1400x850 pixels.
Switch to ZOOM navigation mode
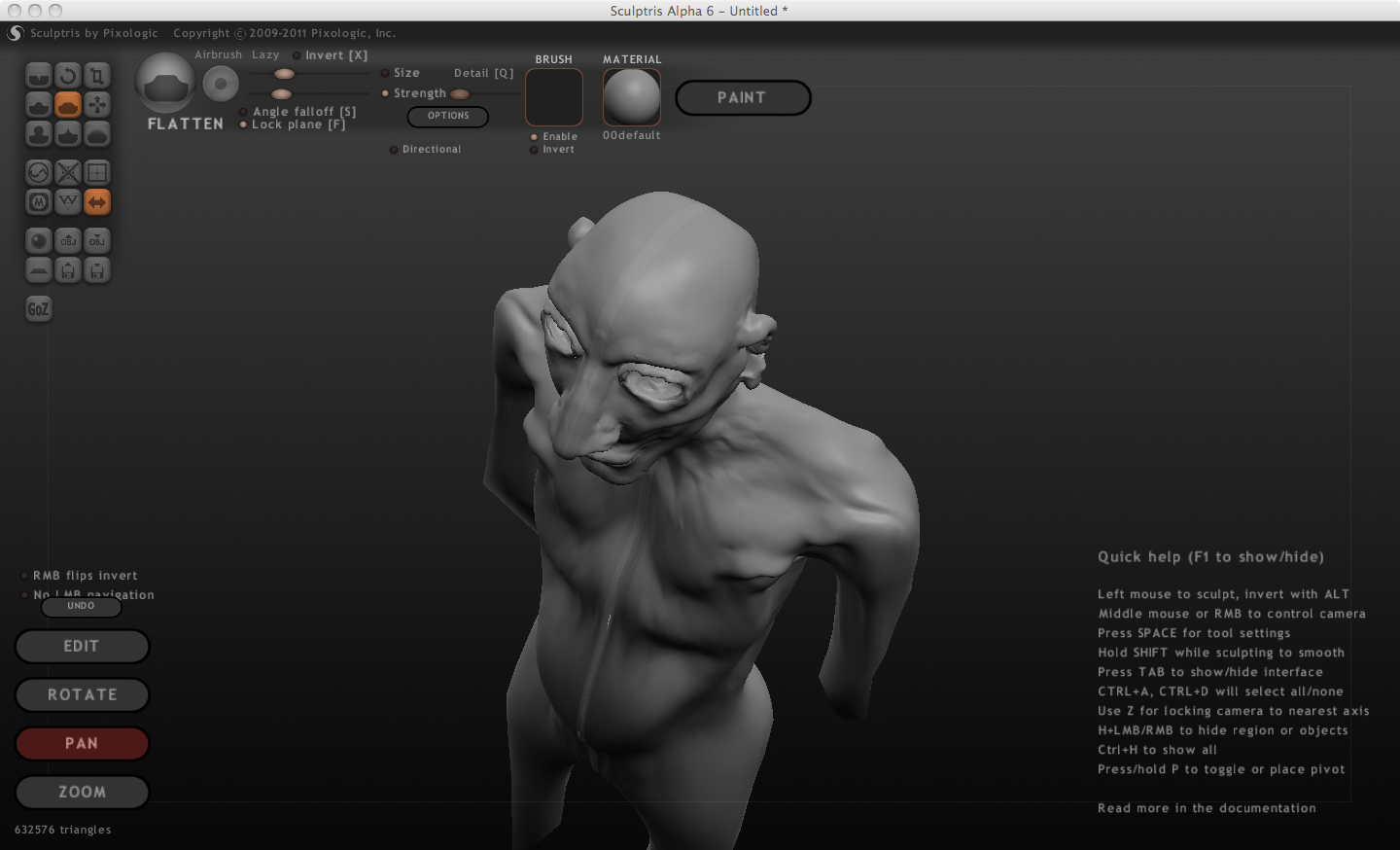tap(83, 792)
